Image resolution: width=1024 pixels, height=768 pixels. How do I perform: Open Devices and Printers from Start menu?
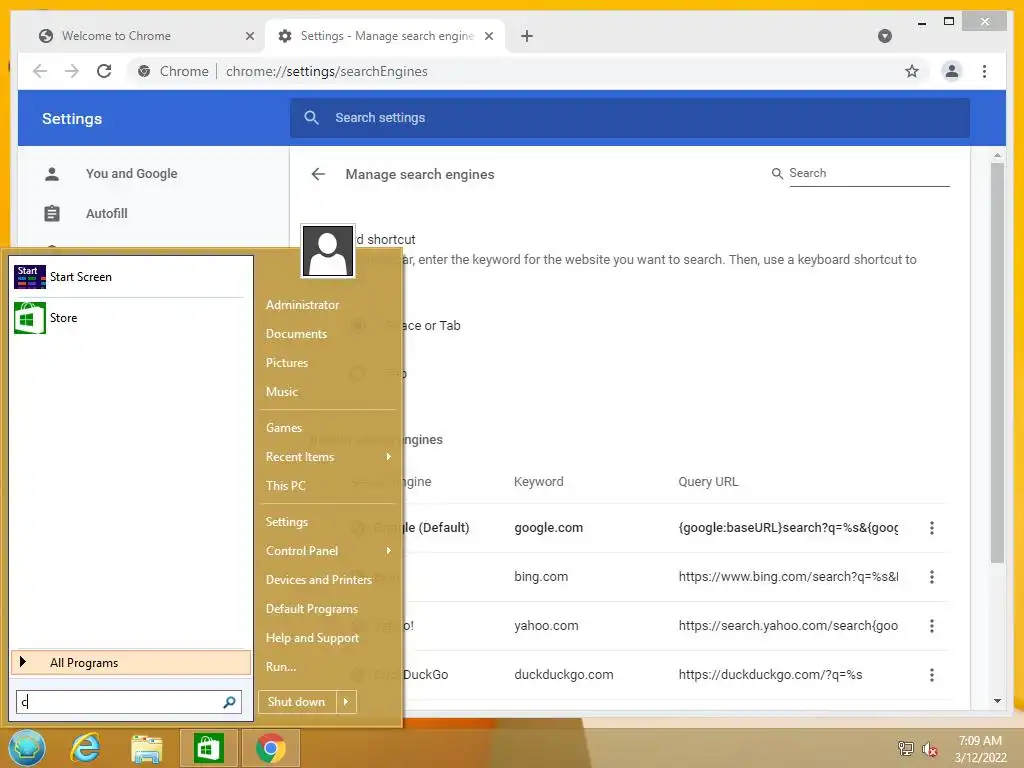(319, 580)
